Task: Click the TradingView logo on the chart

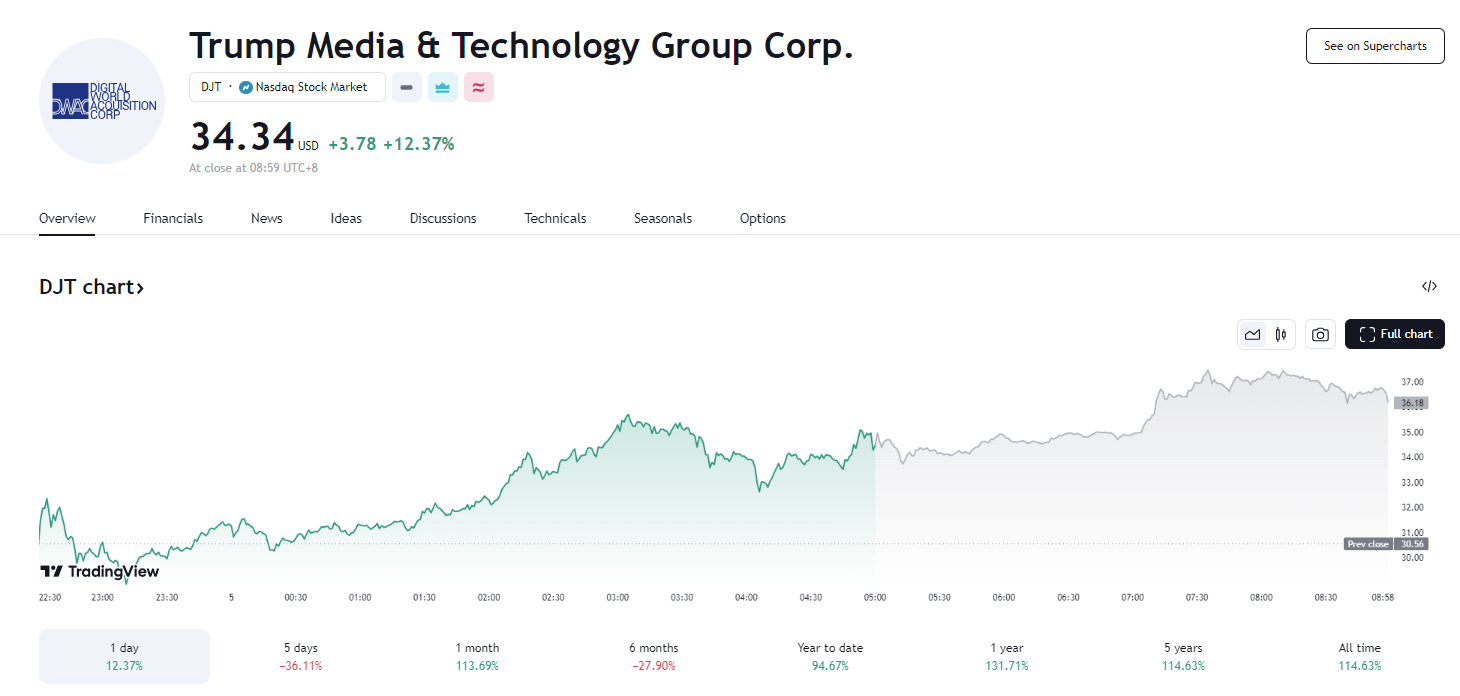Action: coord(99,572)
